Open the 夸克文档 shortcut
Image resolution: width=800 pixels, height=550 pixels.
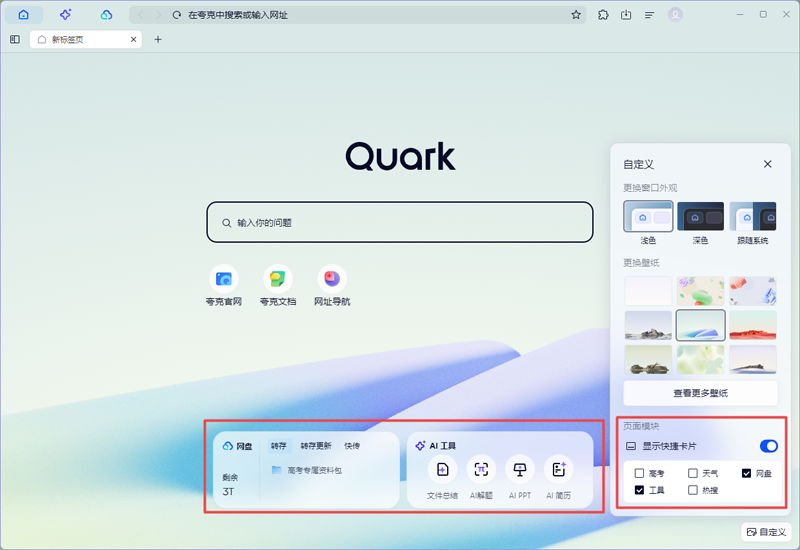pyautogui.click(x=278, y=286)
